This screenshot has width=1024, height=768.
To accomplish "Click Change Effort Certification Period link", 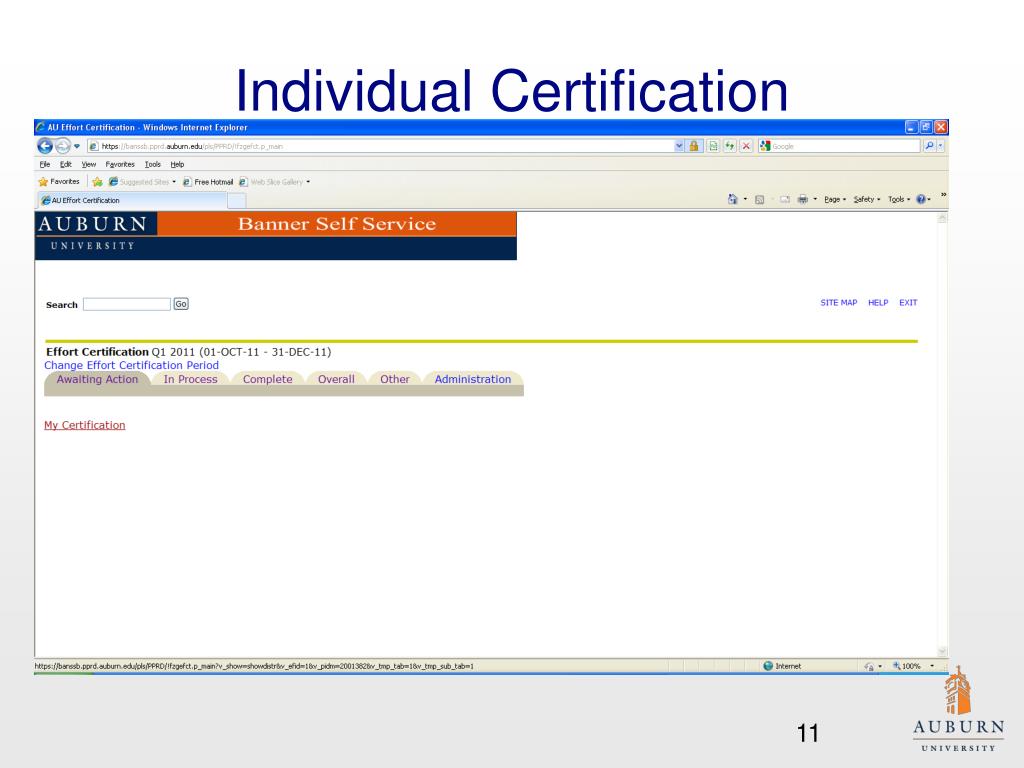I will coord(131,365).
